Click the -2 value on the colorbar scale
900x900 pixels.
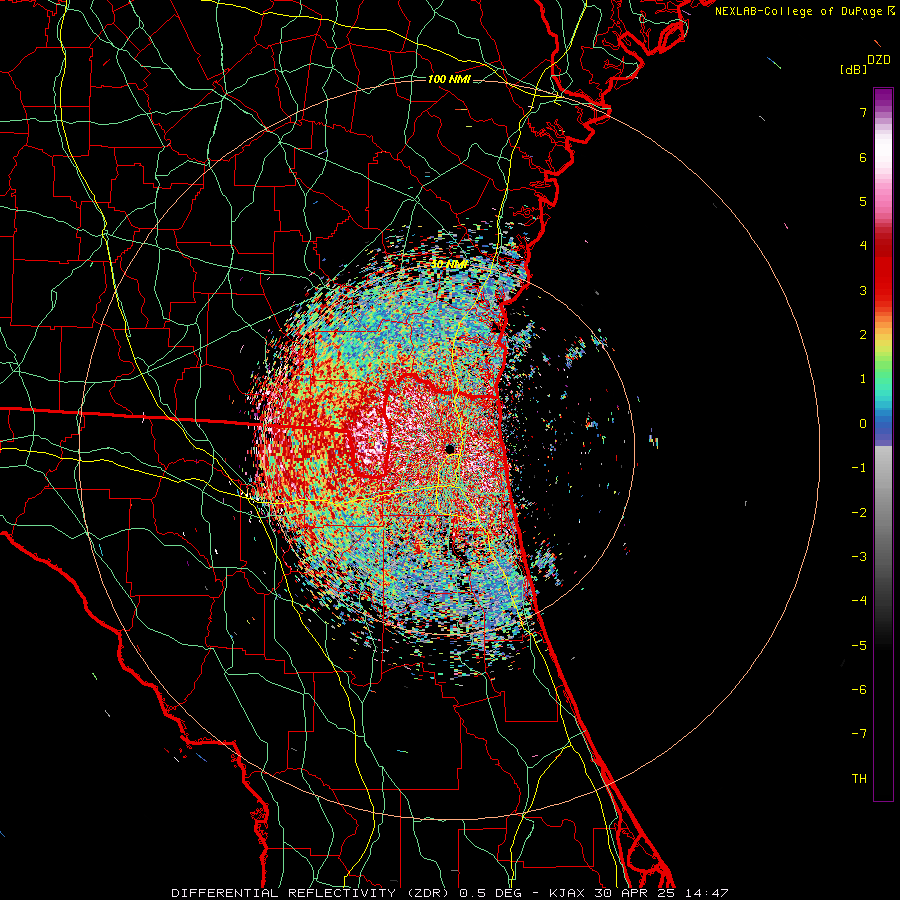click(859, 513)
